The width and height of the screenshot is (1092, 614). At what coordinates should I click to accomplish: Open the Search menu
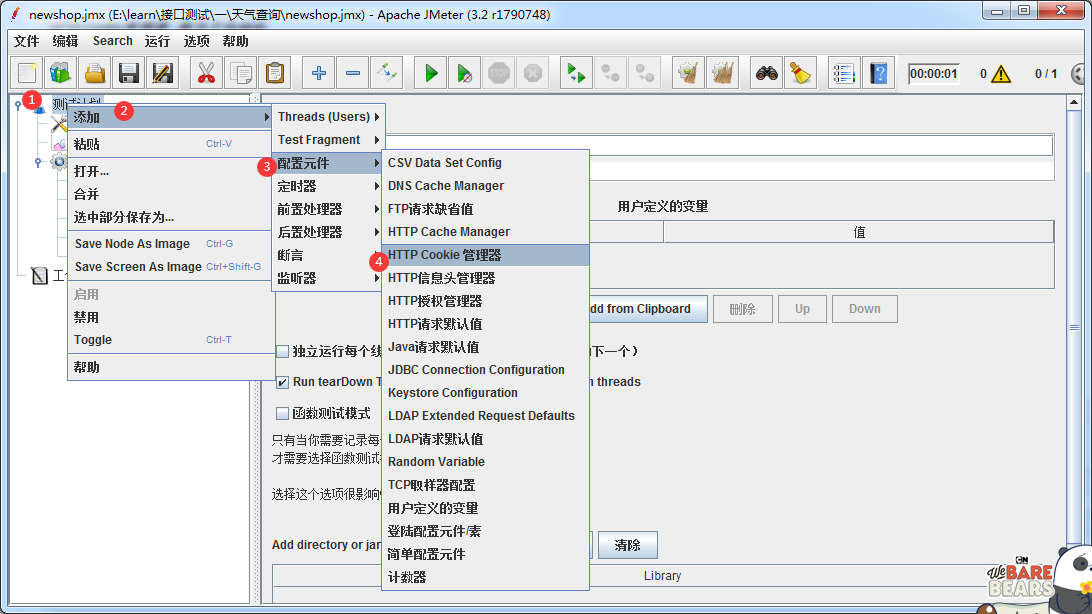[x=112, y=41]
